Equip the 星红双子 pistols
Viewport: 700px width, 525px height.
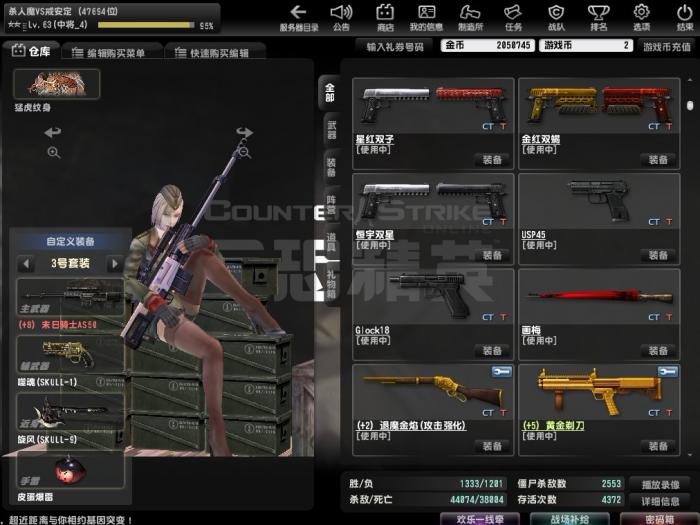[x=492, y=159]
